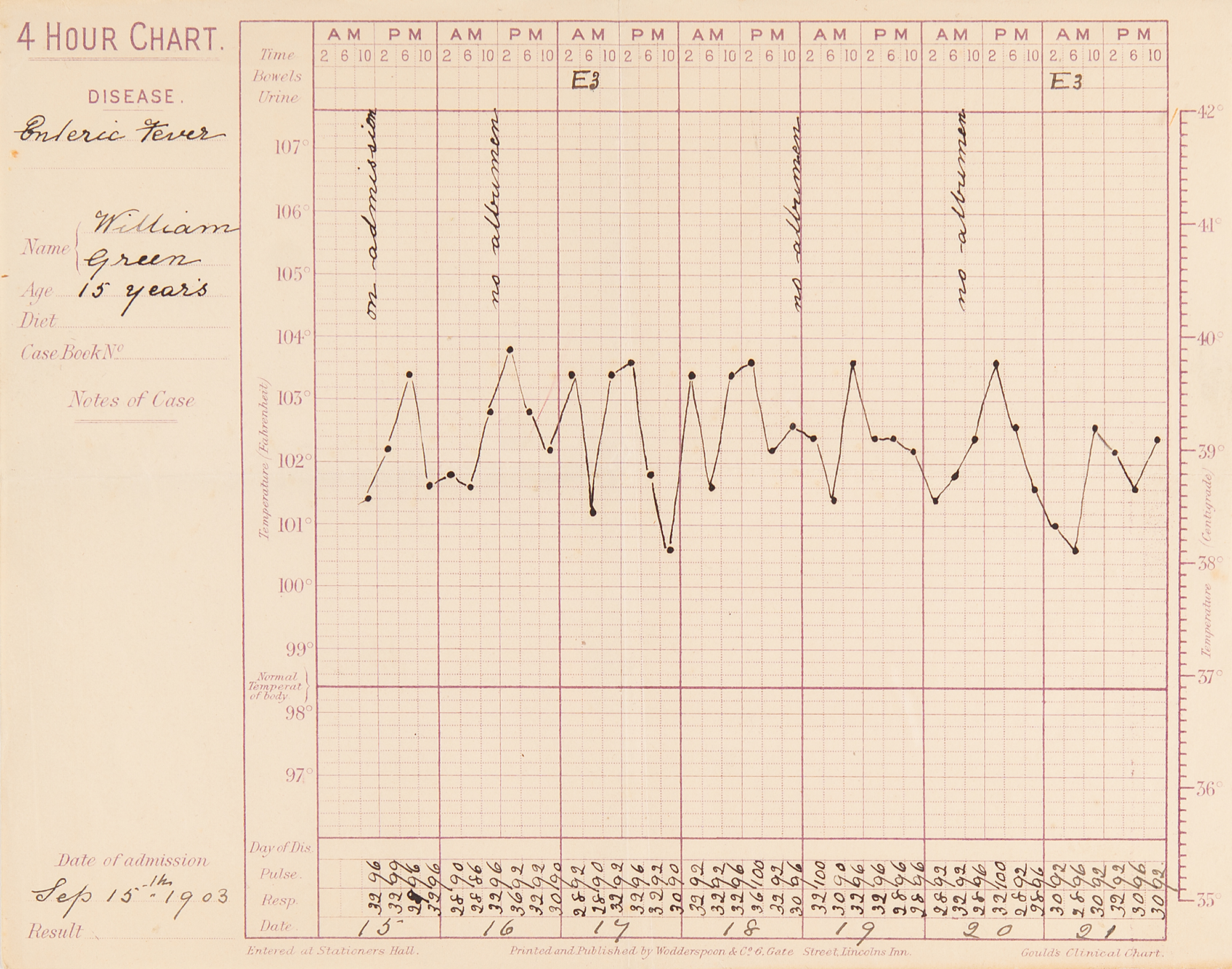Click the empty Diet field line
This screenshot has height=969, width=1232.
point(143,323)
